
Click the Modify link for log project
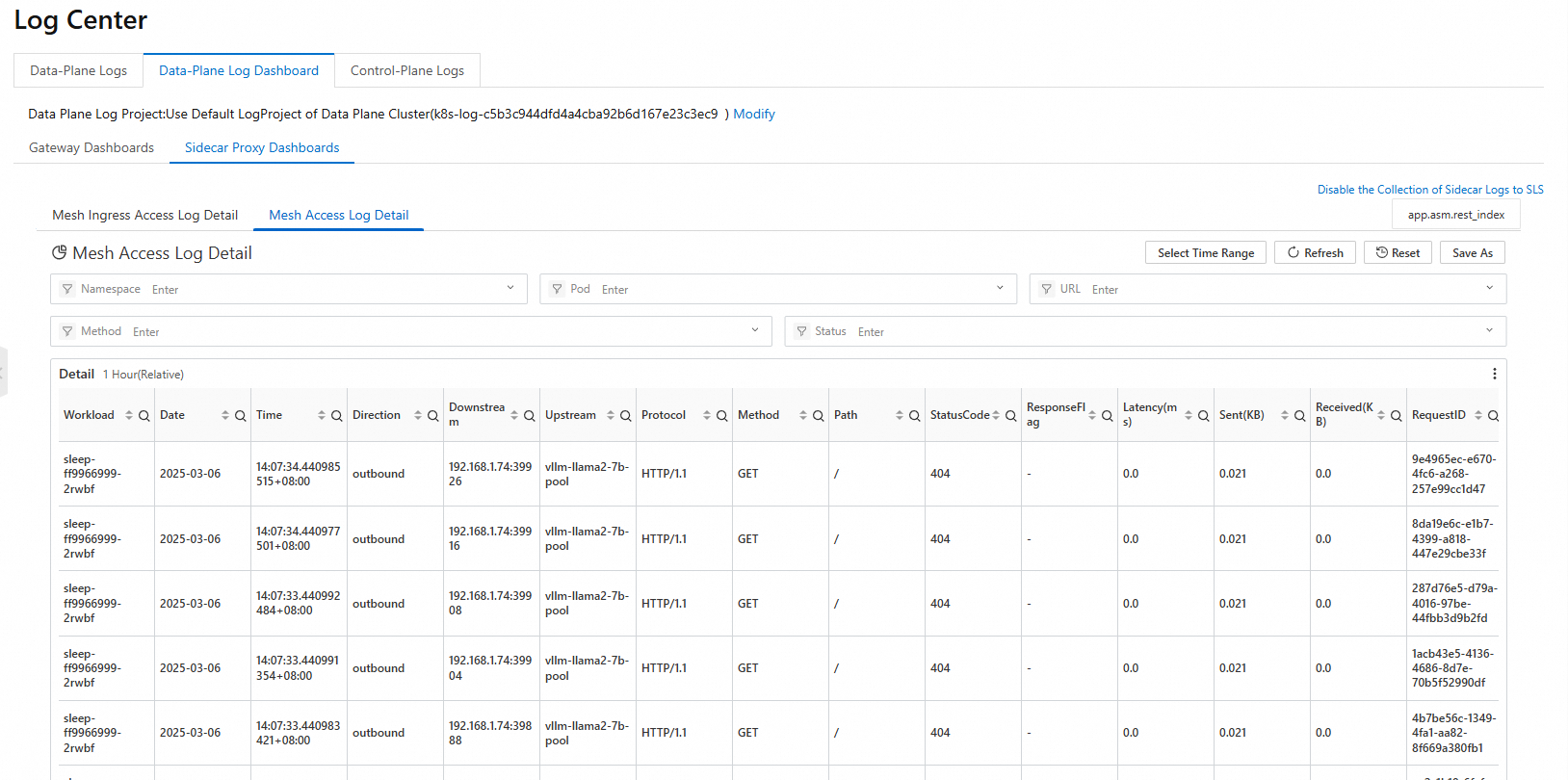click(754, 114)
